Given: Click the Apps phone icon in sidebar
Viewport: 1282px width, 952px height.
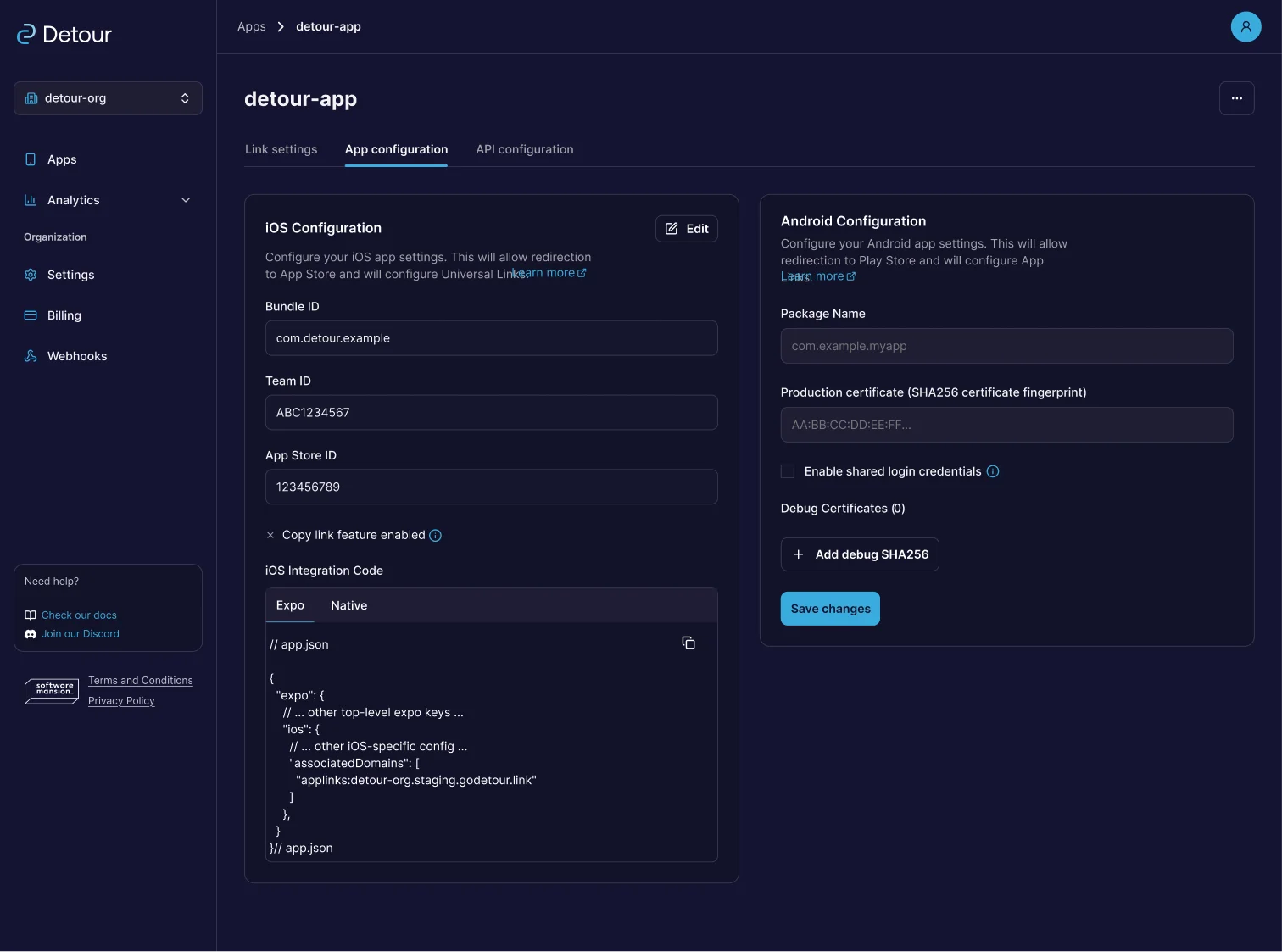Looking at the screenshot, I should pyautogui.click(x=31, y=159).
